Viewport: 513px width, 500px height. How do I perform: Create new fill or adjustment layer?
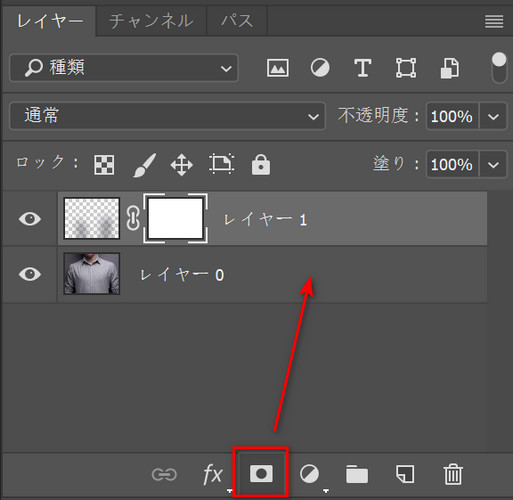pos(309,474)
